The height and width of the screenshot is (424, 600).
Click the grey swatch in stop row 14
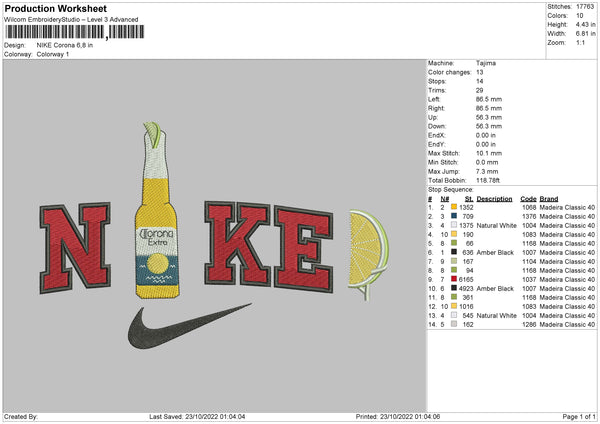454,324
